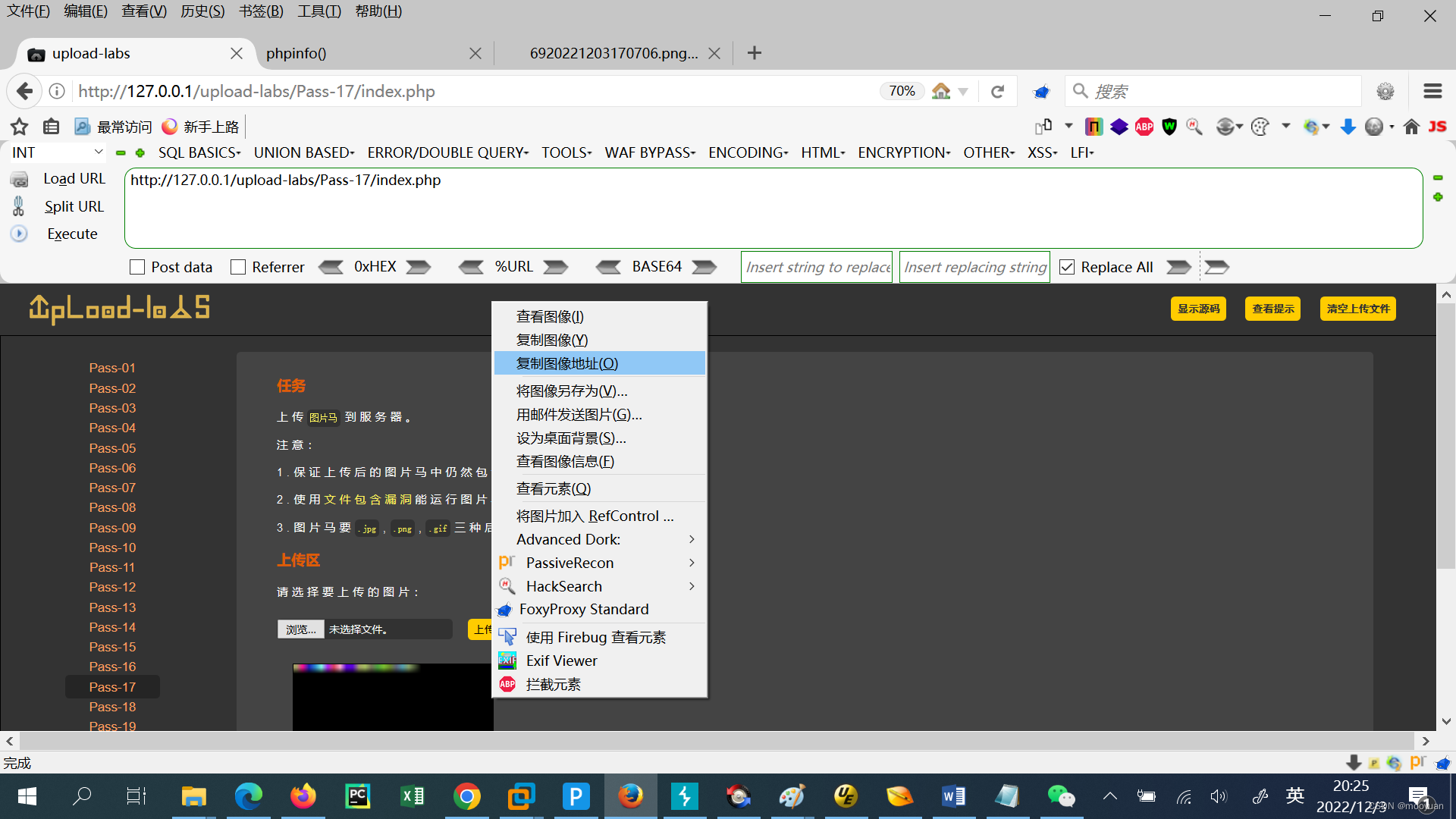Expand the ERROR/DOUBLE QUERY menu
Image resolution: width=1456 pixels, height=819 pixels.
click(448, 152)
